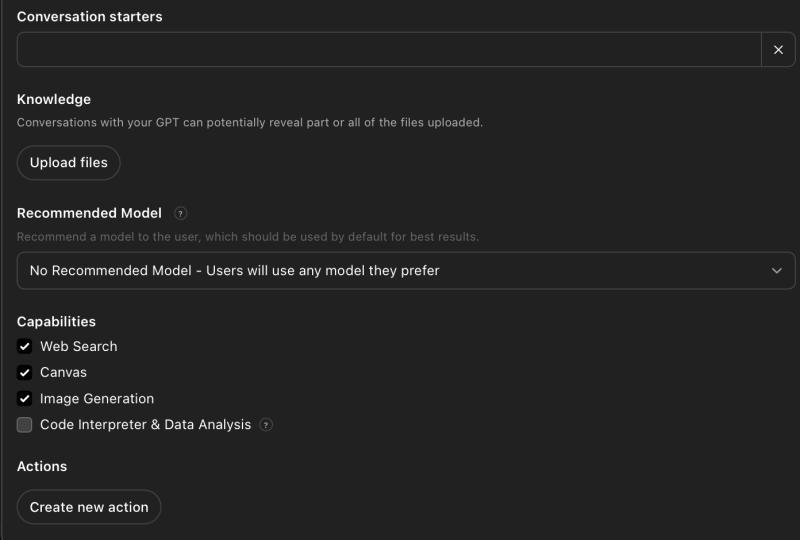Click the 'Capabilities' section heading
The height and width of the screenshot is (540, 800).
[x=56, y=322]
